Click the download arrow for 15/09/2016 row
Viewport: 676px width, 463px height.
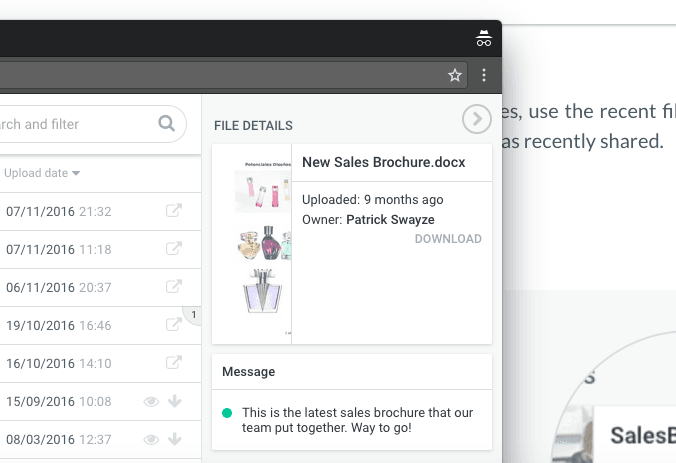point(175,401)
